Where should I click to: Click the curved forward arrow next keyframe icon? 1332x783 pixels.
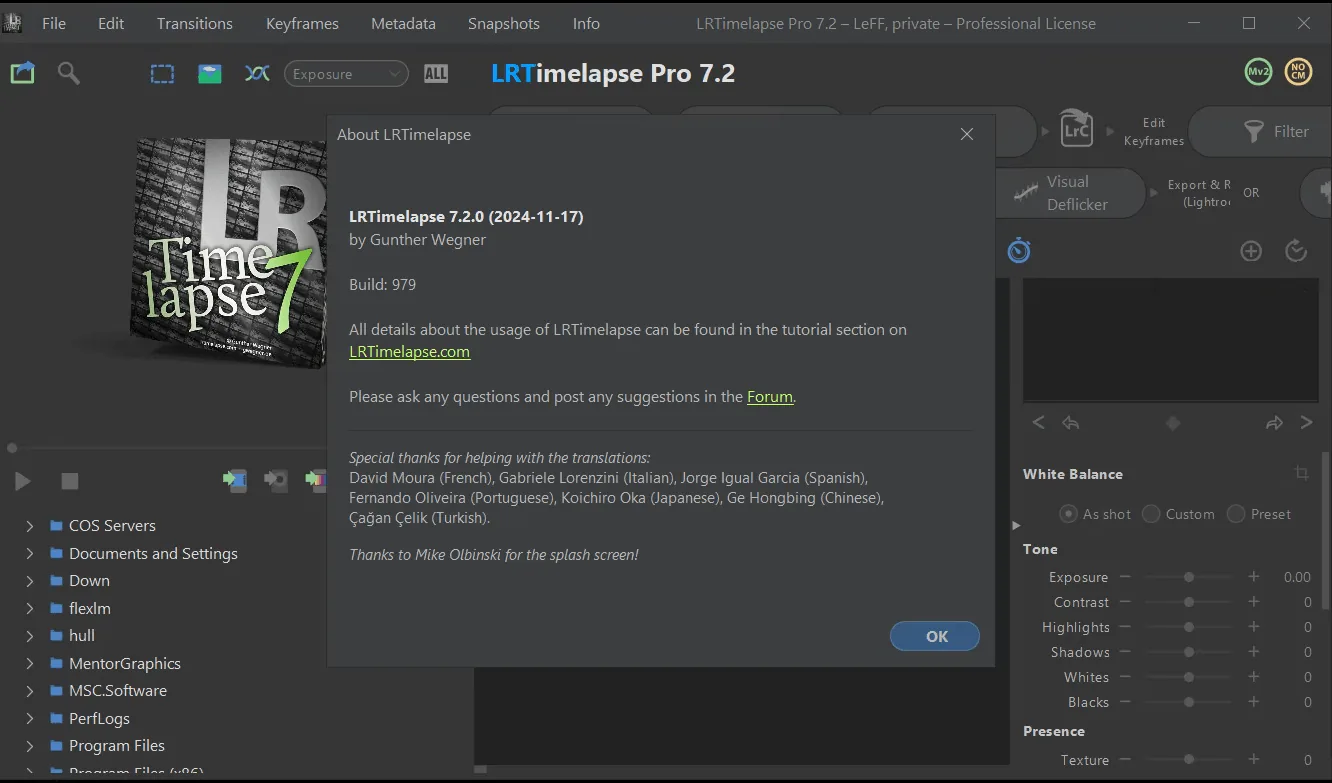coord(1274,423)
